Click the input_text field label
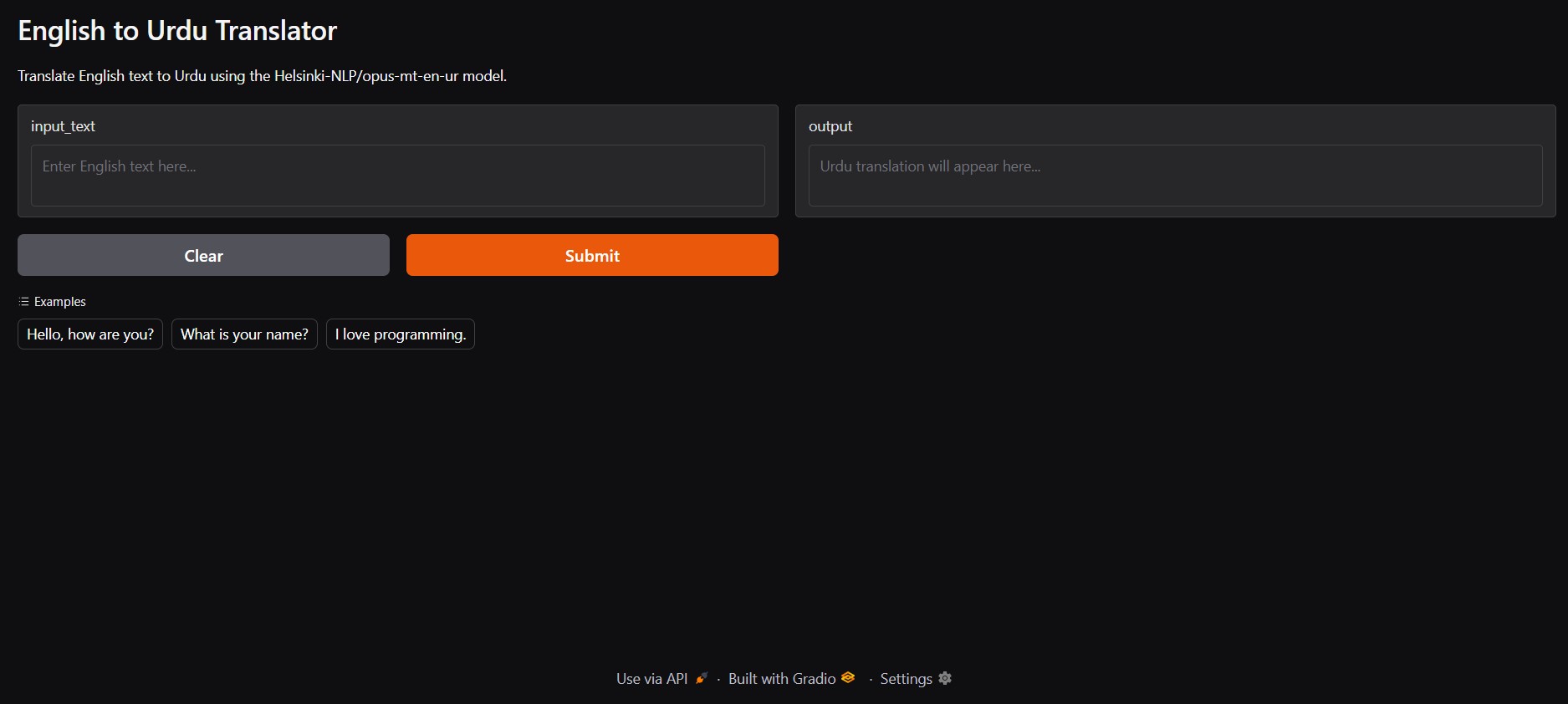 (x=63, y=126)
